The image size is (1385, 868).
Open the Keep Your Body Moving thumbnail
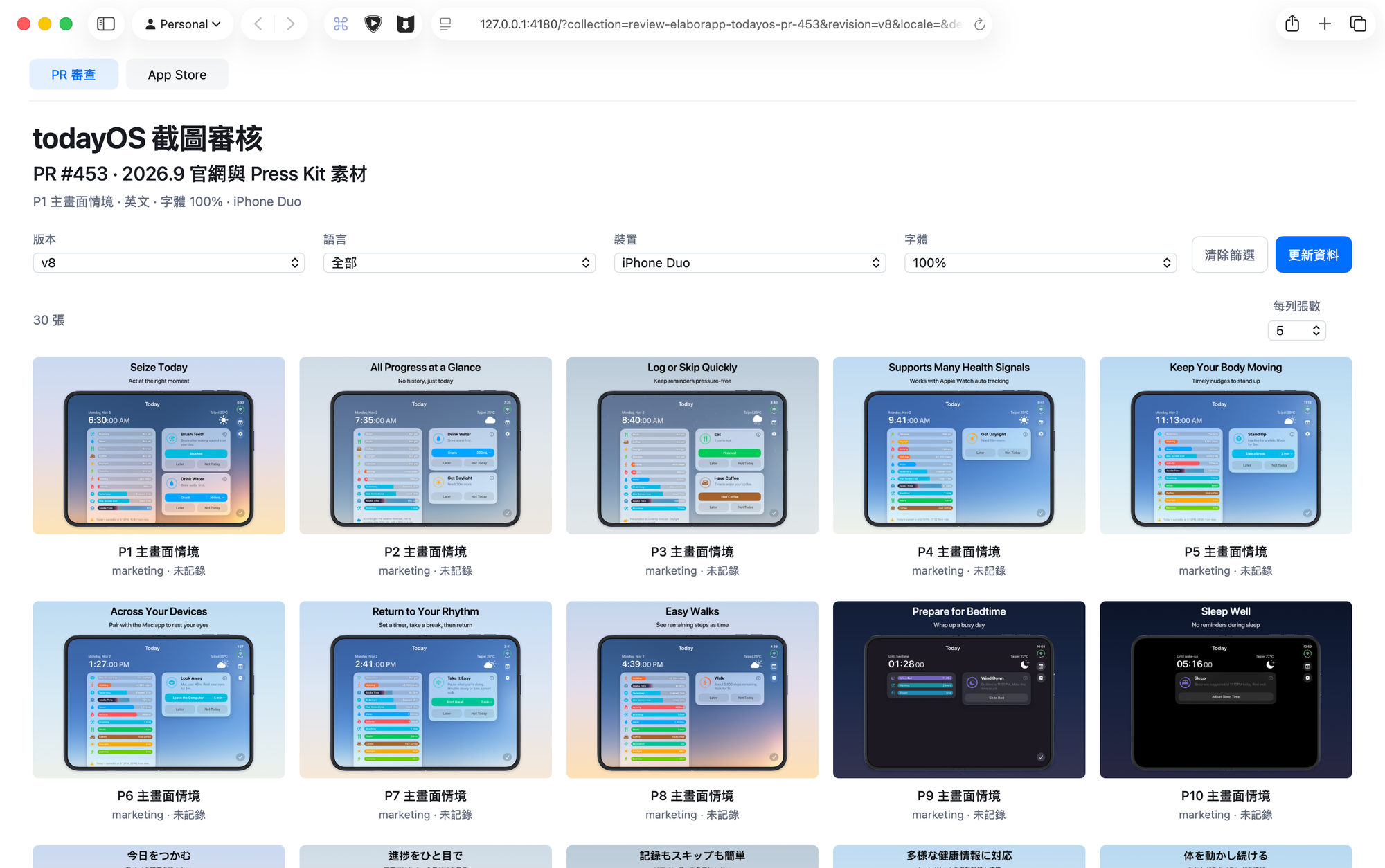[1226, 446]
